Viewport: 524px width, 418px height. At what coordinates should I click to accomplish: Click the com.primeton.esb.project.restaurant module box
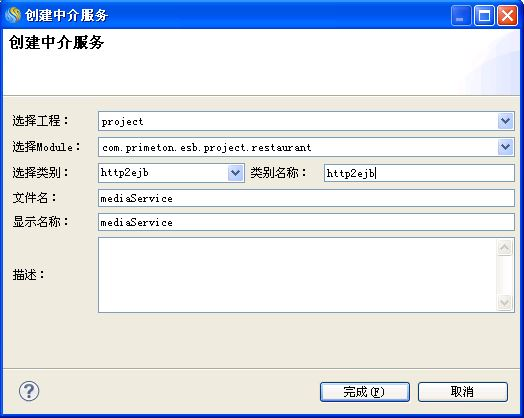click(297, 147)
